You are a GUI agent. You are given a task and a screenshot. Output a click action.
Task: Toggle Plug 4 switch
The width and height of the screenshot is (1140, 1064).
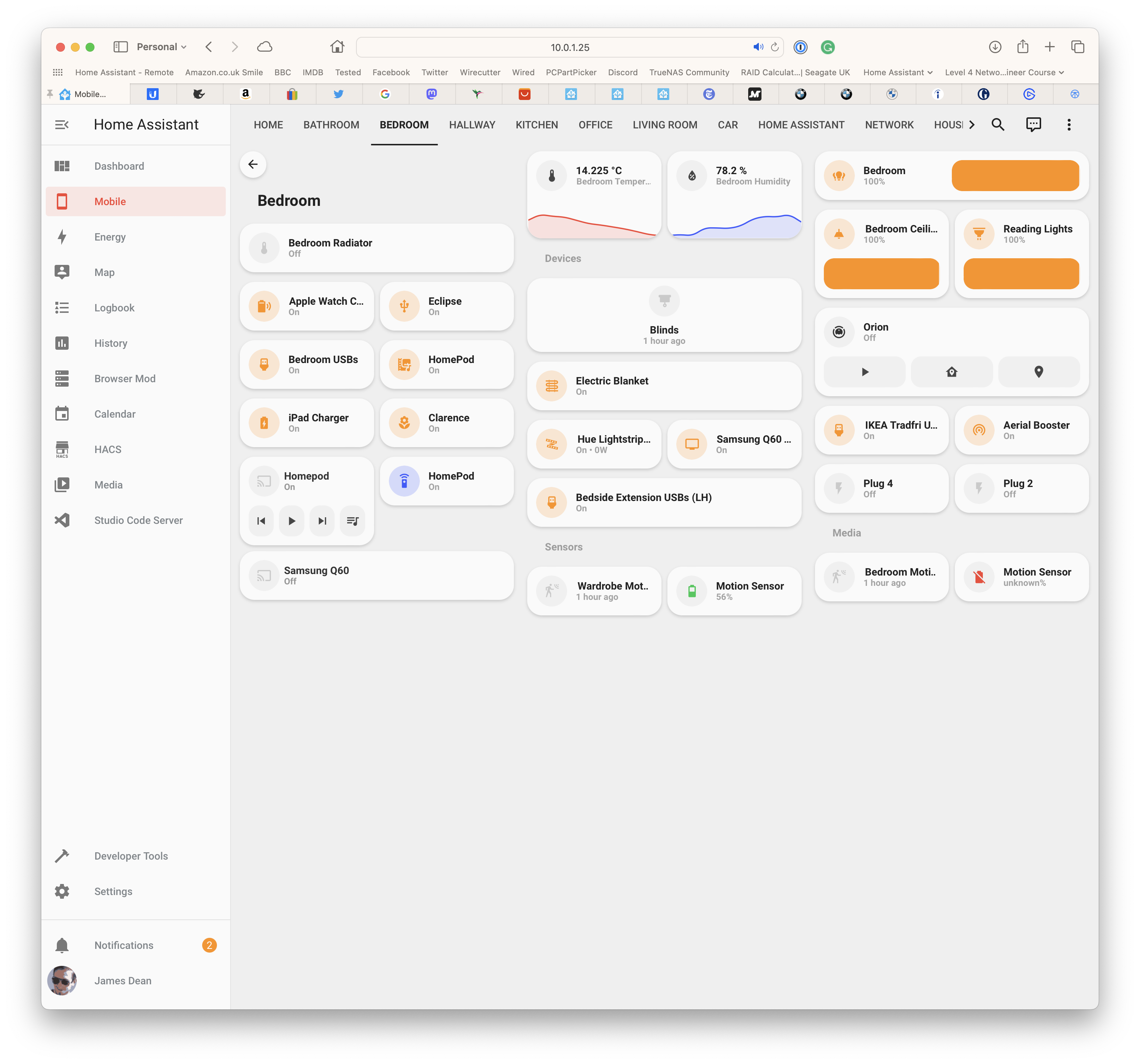tap(881, 489)
